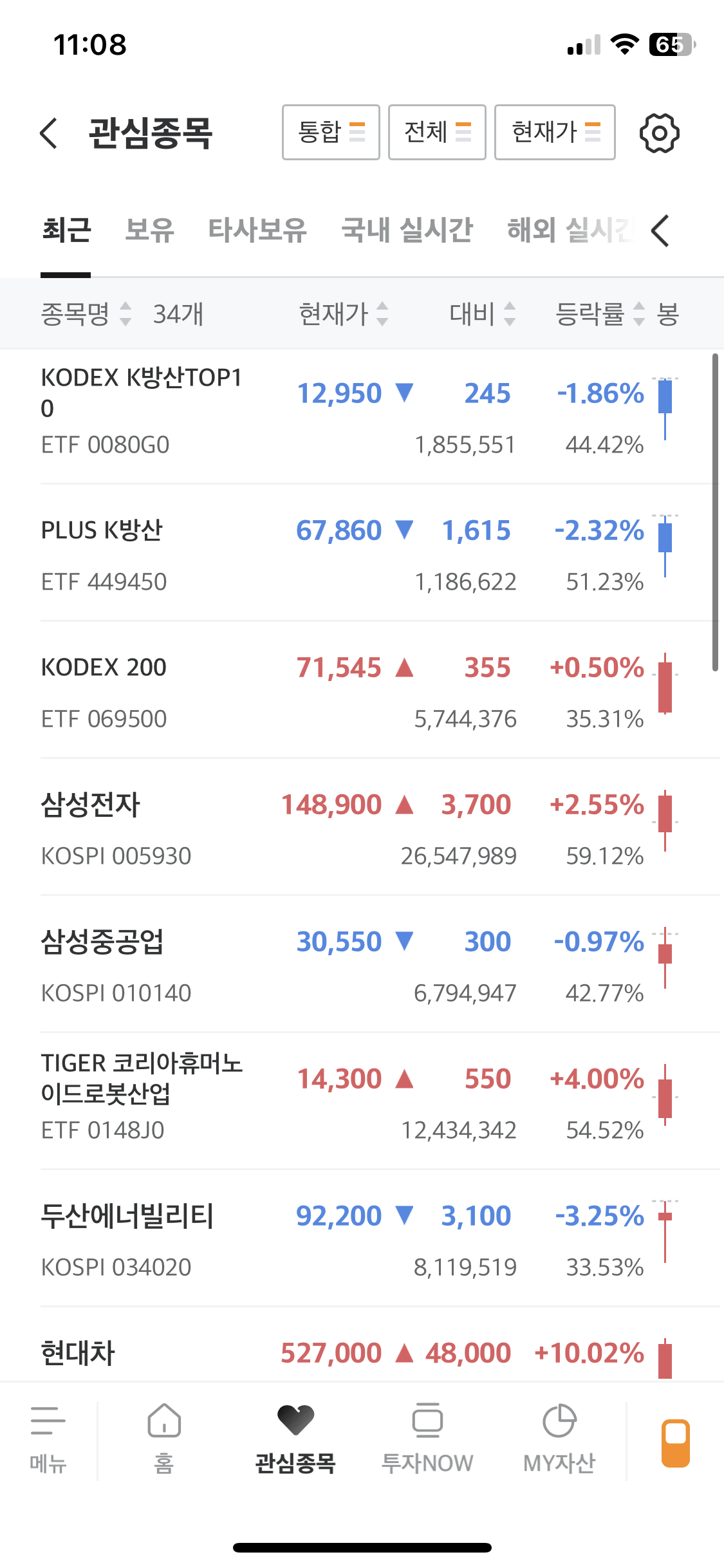
Task: Open the 전체 filter dropdown
Action: coord(437,132)
